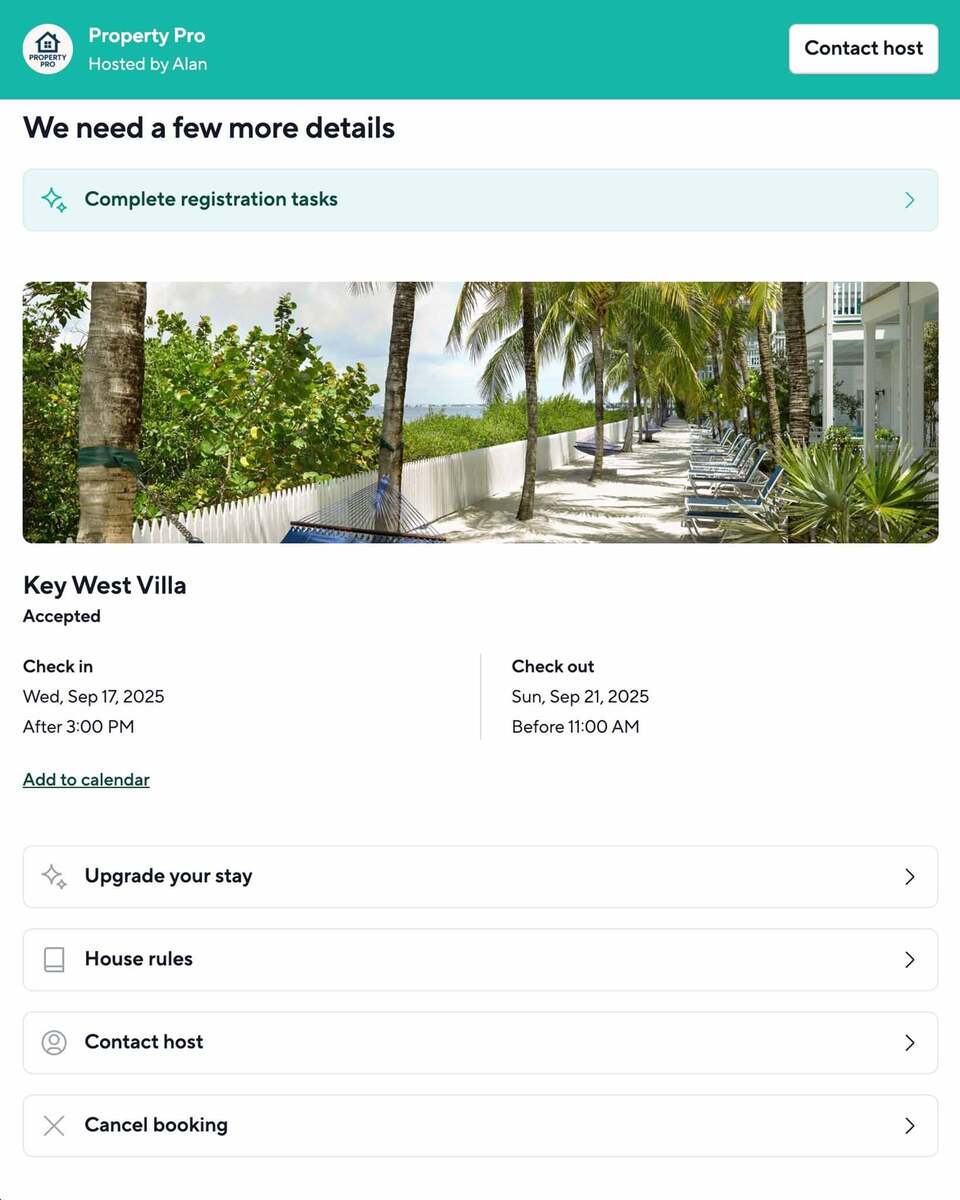Click the Property Pro header title
Screen dimensions: 960x1200
(146, 36)
